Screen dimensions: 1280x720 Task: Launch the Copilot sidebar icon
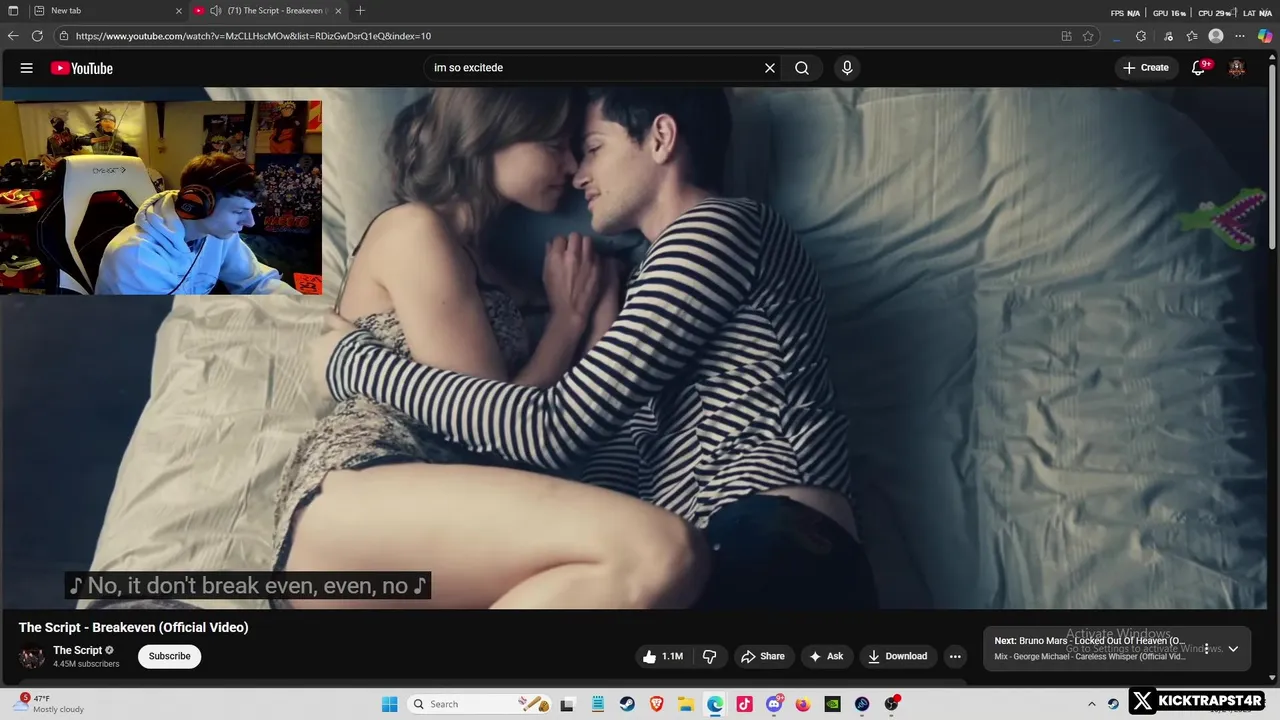click(1265, 36)
